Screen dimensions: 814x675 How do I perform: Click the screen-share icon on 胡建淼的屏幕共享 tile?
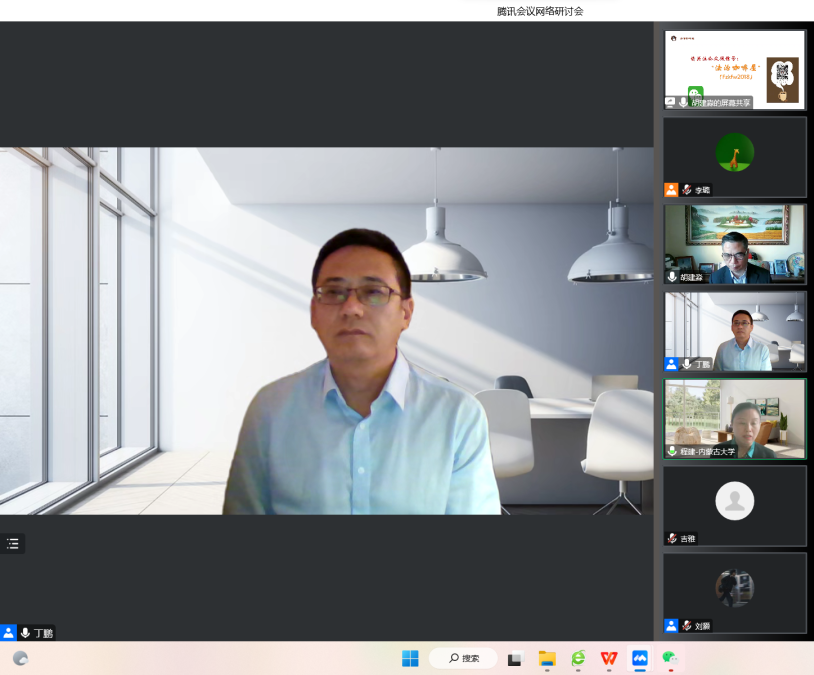[670, 102]
